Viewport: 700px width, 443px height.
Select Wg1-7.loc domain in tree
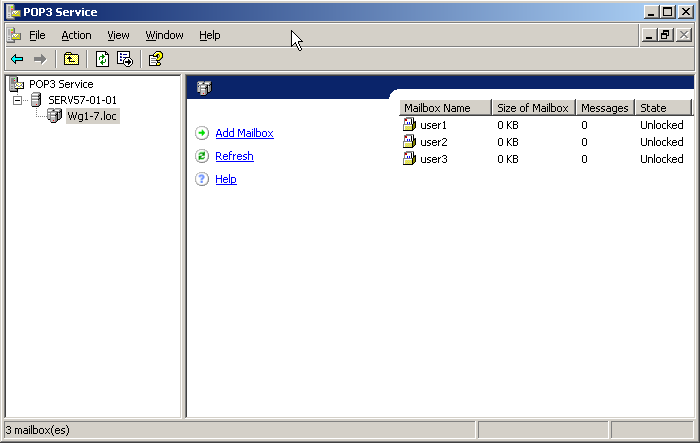click(92, 116)
